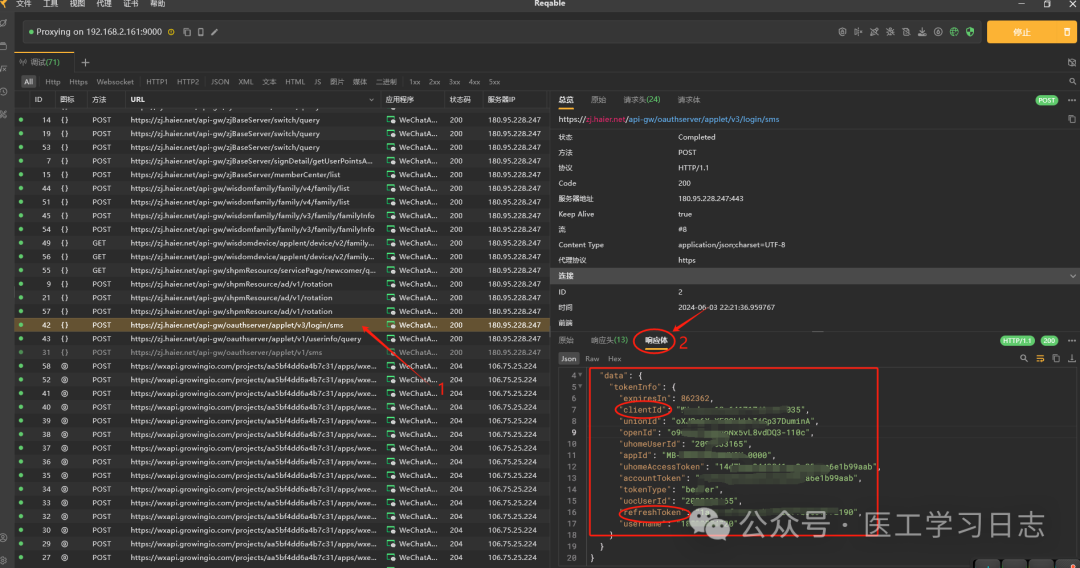Image resolution: width=1080 pixels, height=568 pixels.
Task: Filter traffic by 4xx status
Action: (x=475, y=82)
